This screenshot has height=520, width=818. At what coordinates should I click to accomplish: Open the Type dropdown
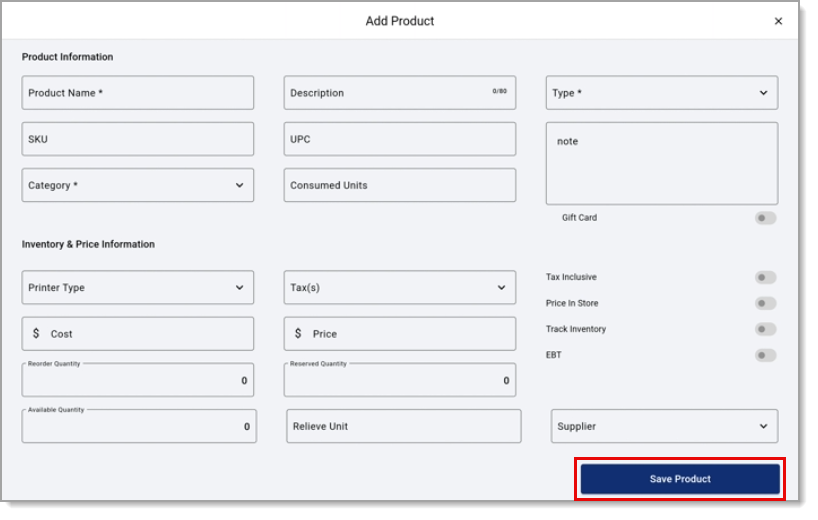661,93
